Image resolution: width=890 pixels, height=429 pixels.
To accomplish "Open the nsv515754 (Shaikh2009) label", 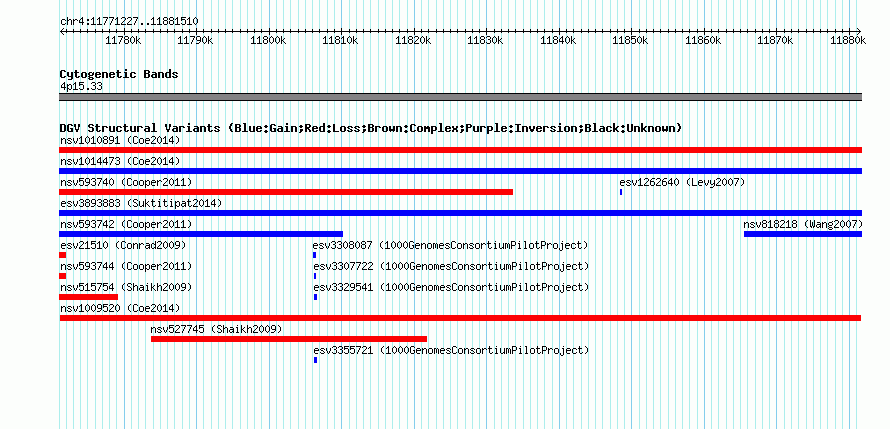I will 126,287.
